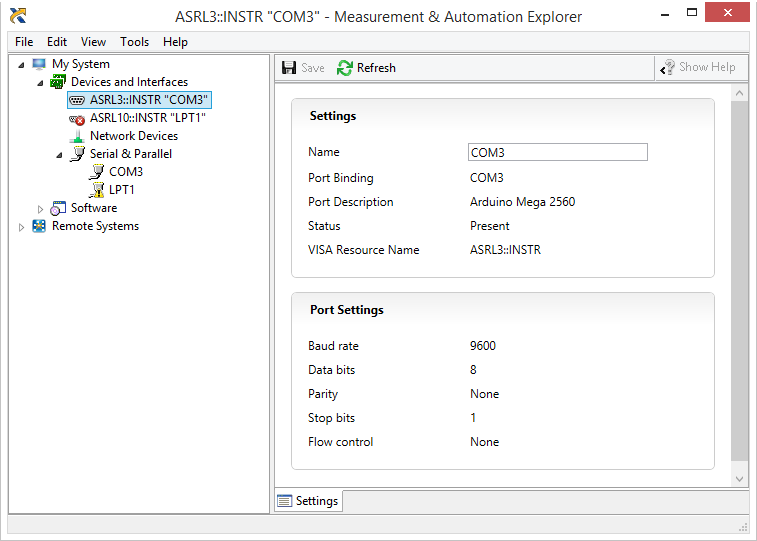This screenshot has width=757, height=541.
Task: Close the Measurement & Automation Explorer window
Action: tap(728, 13)
